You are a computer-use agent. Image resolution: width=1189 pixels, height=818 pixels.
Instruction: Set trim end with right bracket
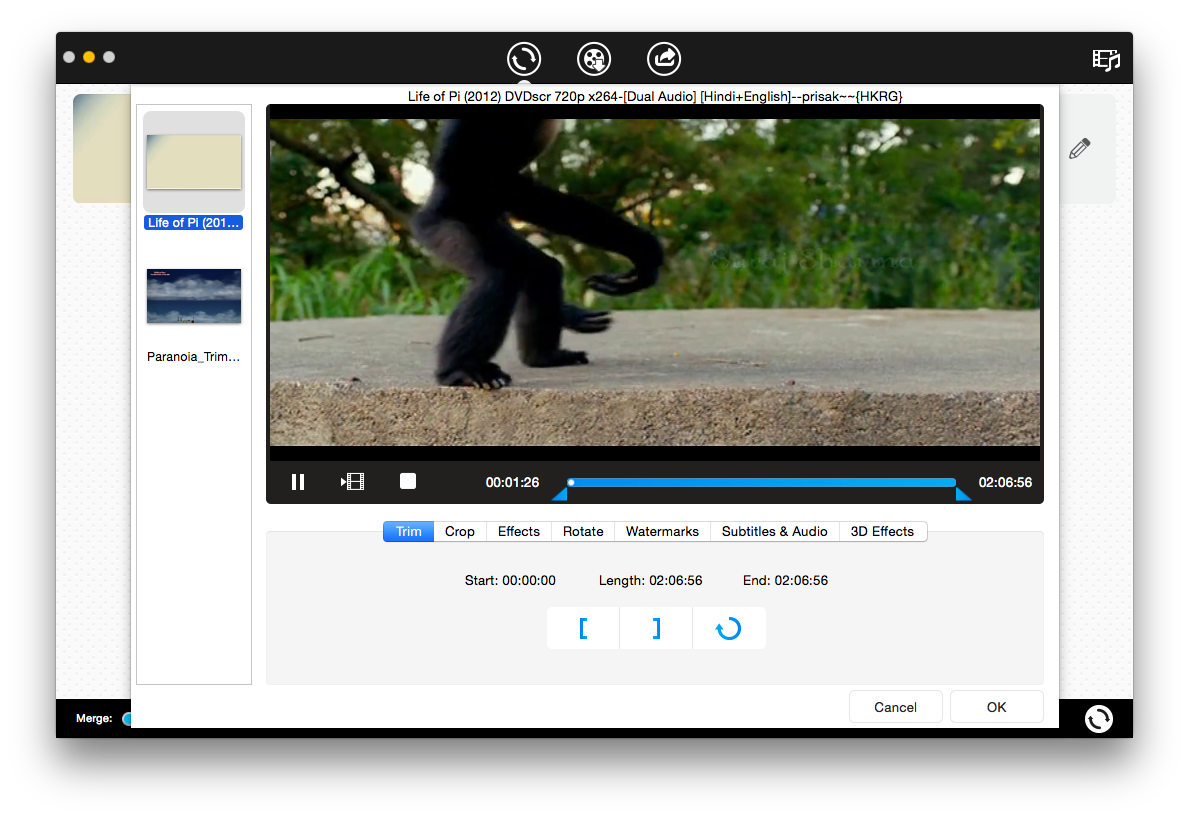point(656,629)
